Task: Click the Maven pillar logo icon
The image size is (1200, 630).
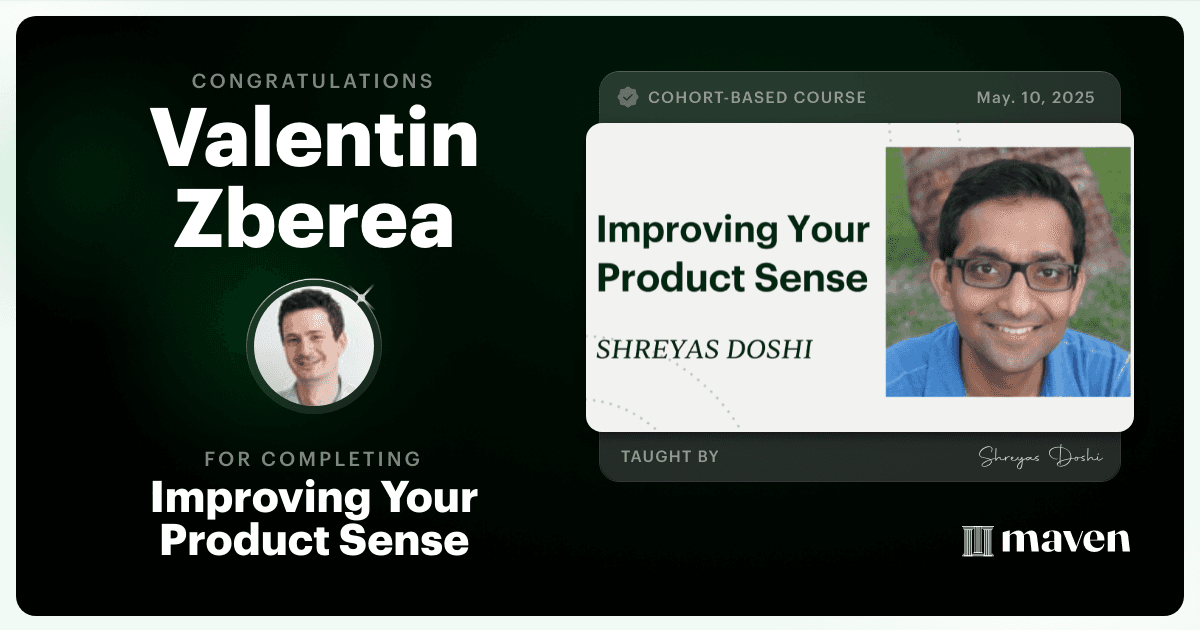Action: [x=977, y=541]
